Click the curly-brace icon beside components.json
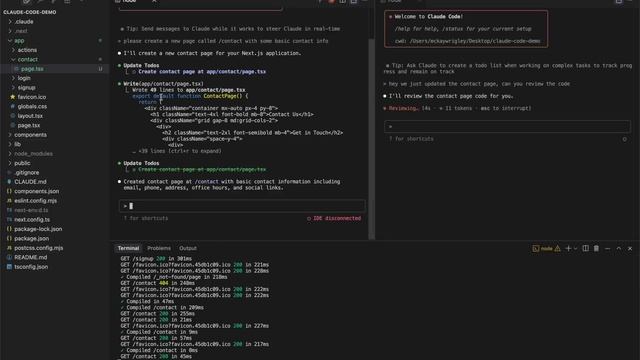The width and height of the screenshot is (640, 360). coord(9,191)
